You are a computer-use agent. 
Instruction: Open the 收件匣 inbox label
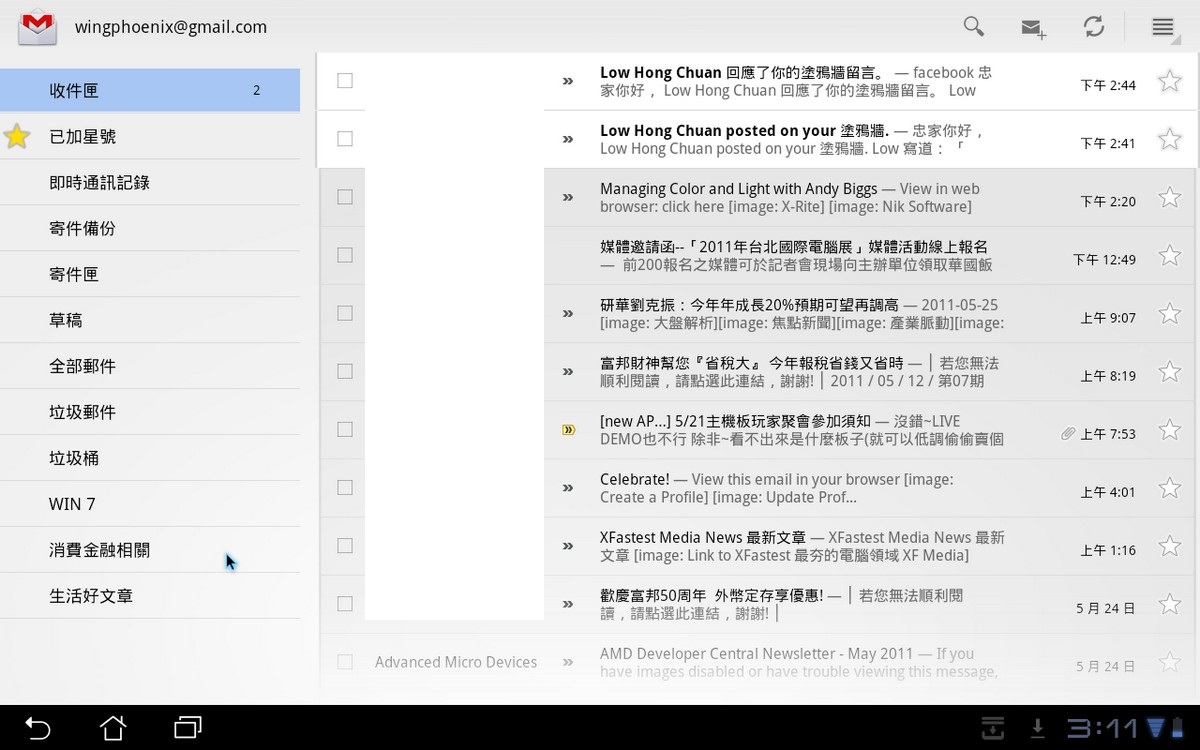pyautogui.click(x=150, y=90)
